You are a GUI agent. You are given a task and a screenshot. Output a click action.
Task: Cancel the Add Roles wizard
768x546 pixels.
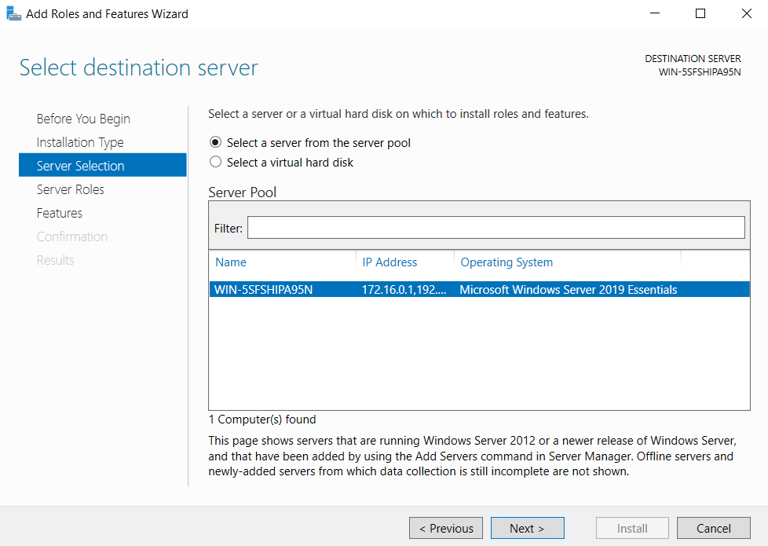coord(713,528)
